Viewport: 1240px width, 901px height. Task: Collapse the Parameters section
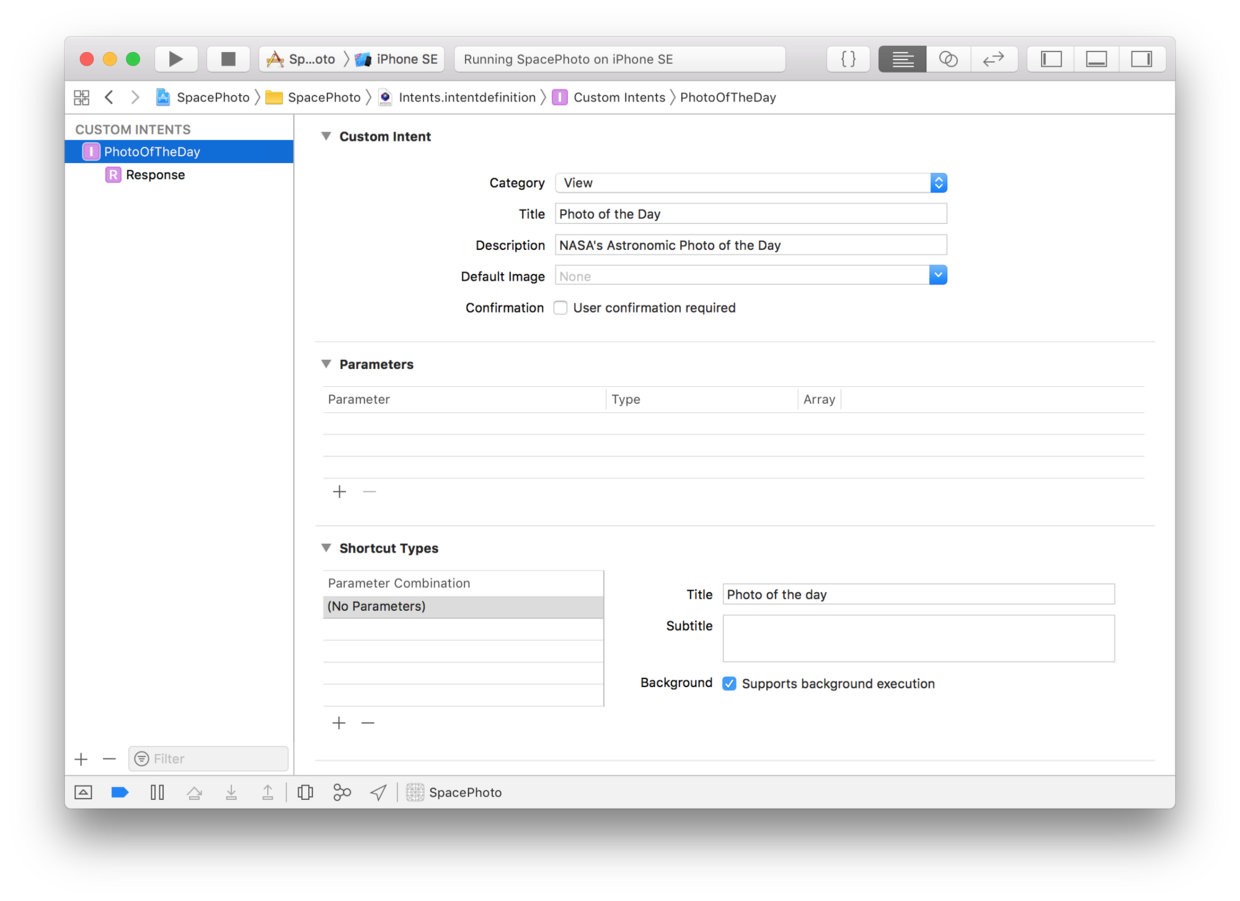(326, 364)
